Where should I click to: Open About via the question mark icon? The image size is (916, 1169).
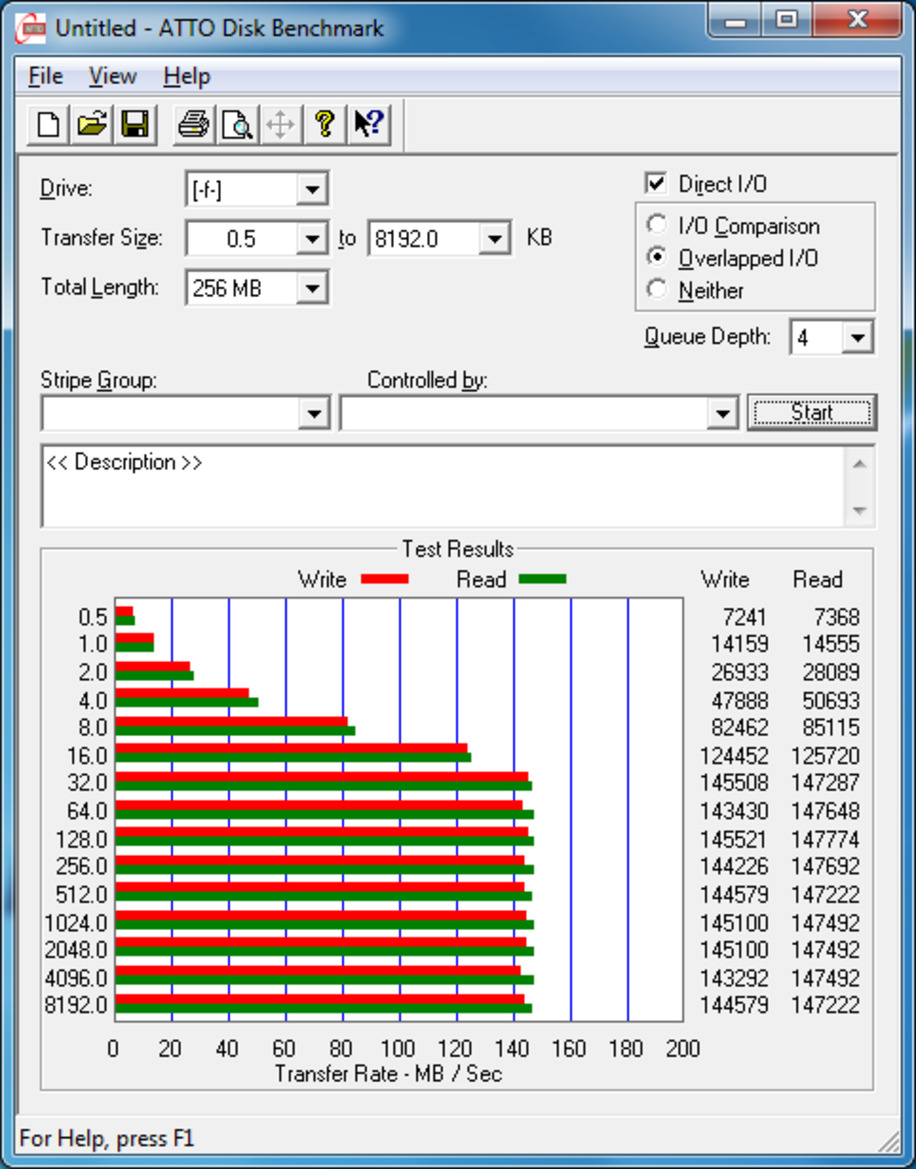tap(324, 124)
